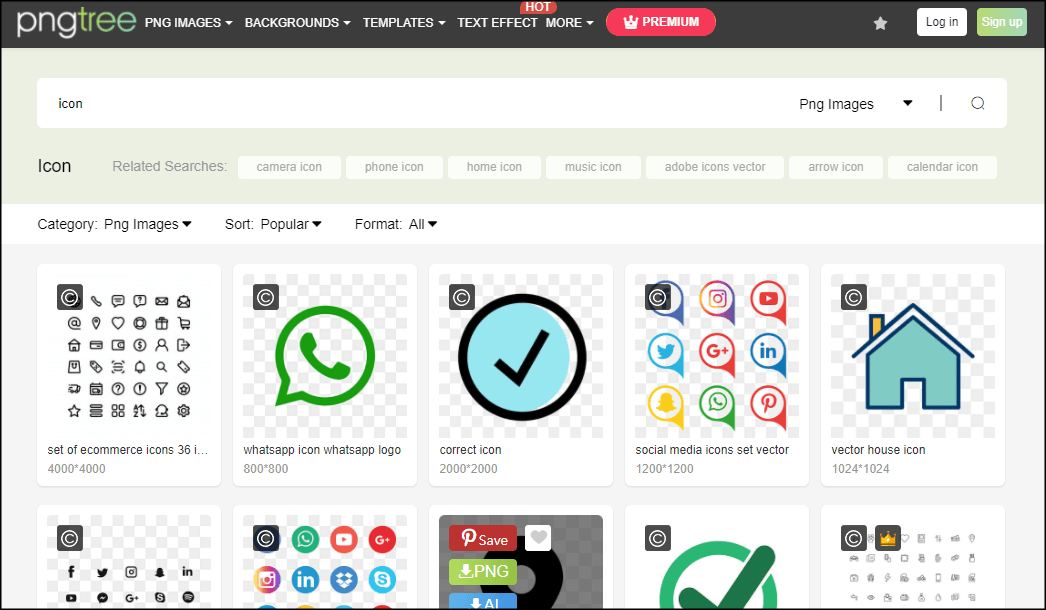Open TEXT EFFECT section
The width and height of the screenshot is (1046, 610).
click(497, 23)
